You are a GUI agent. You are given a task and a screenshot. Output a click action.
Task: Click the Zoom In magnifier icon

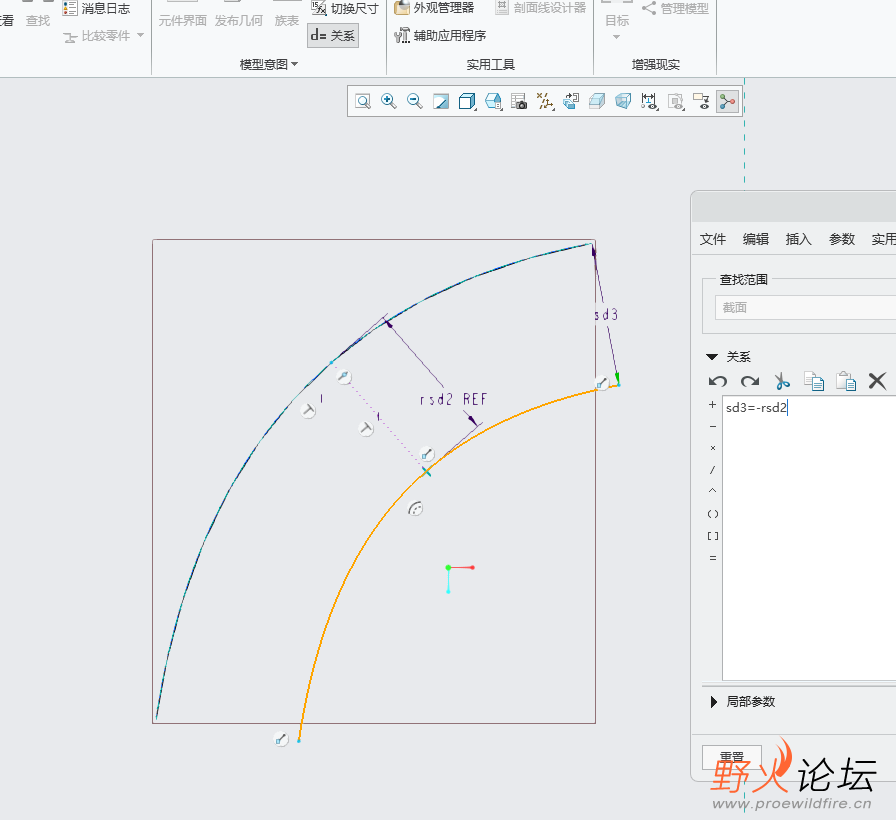tap(389, 102)
